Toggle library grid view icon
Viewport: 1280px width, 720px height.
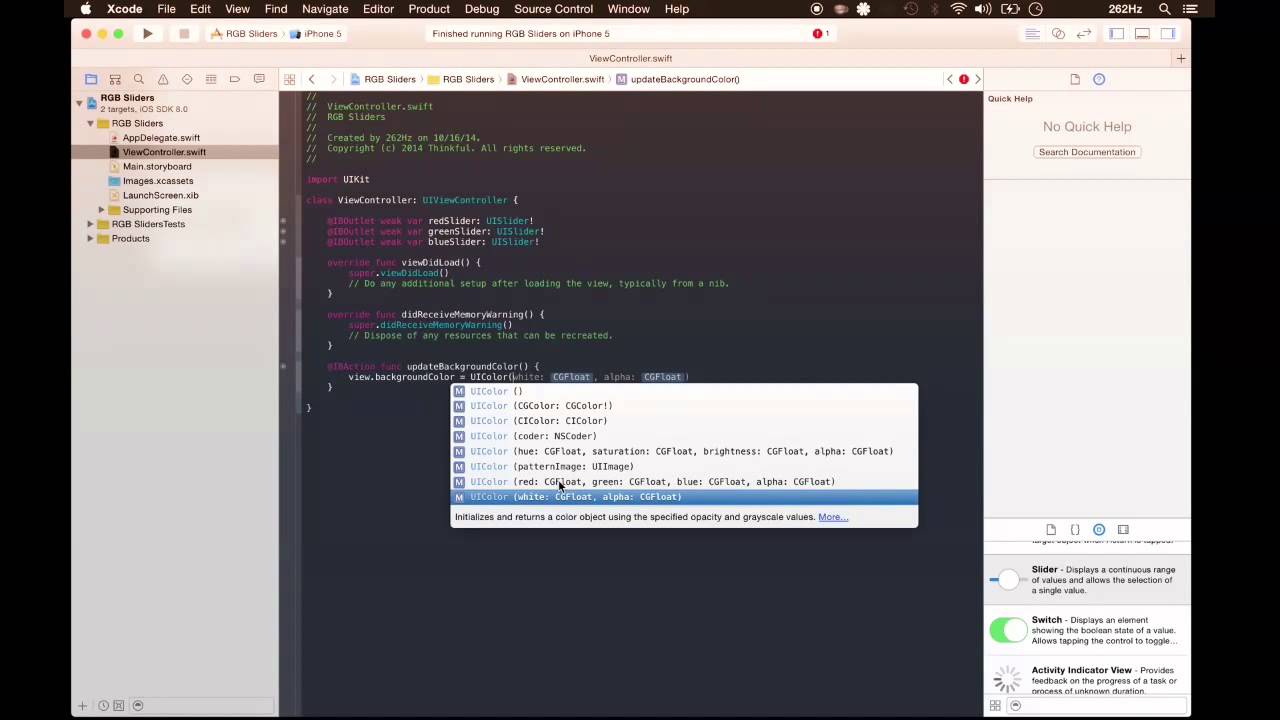click(x=995, y=706)
